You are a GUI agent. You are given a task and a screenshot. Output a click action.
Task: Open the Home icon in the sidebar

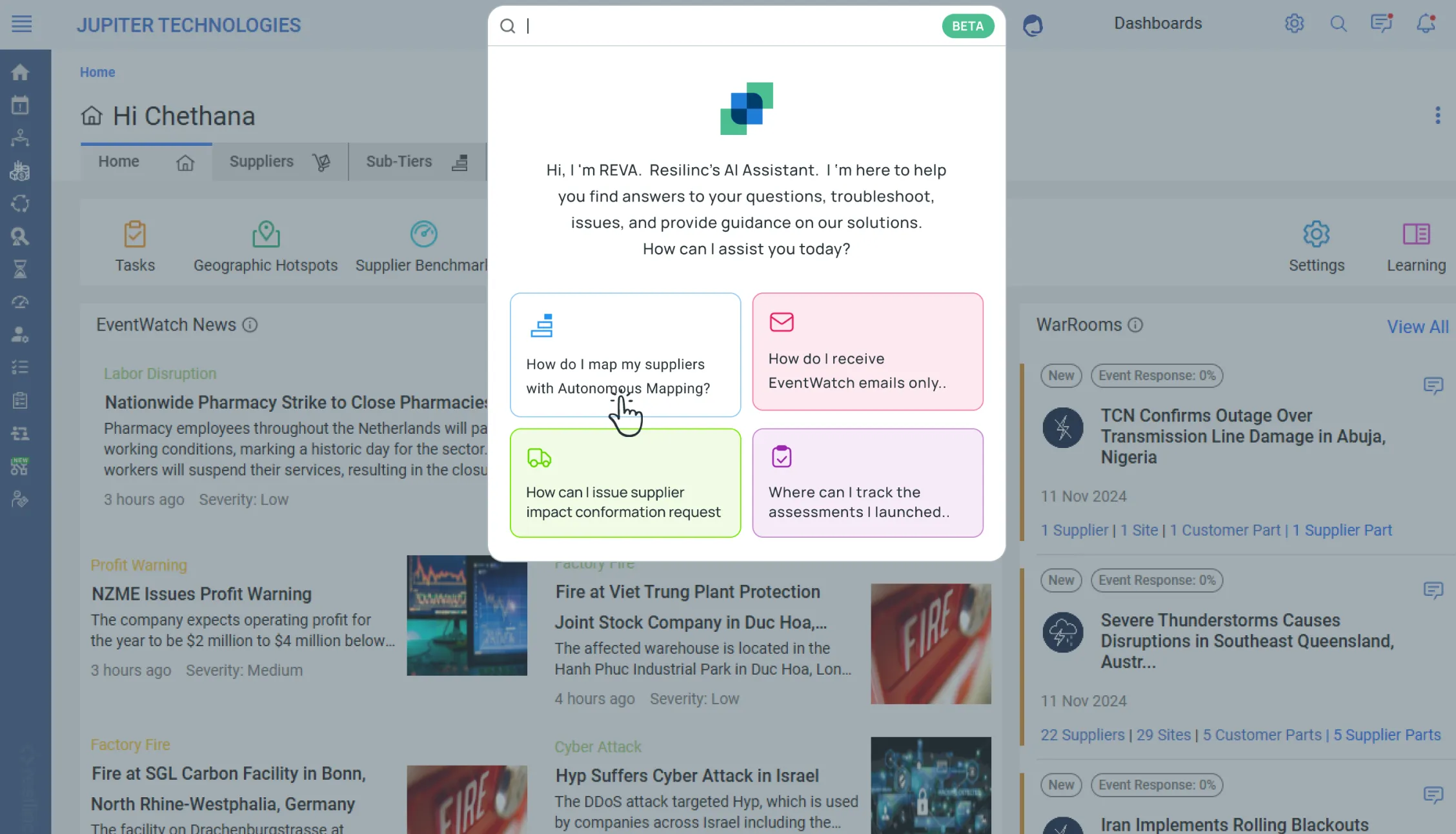(20, 73)
